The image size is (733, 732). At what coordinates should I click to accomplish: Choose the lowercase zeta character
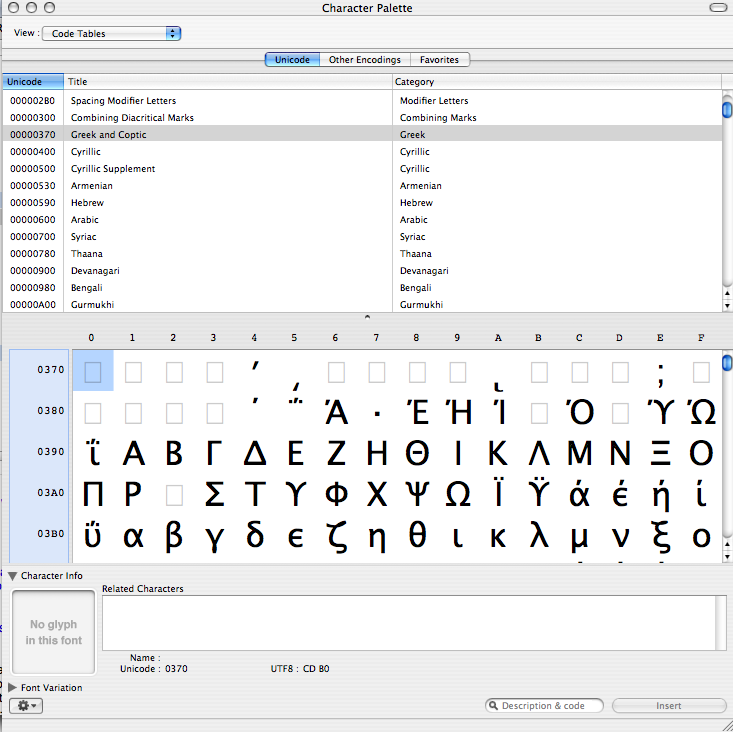click(336, 536)
